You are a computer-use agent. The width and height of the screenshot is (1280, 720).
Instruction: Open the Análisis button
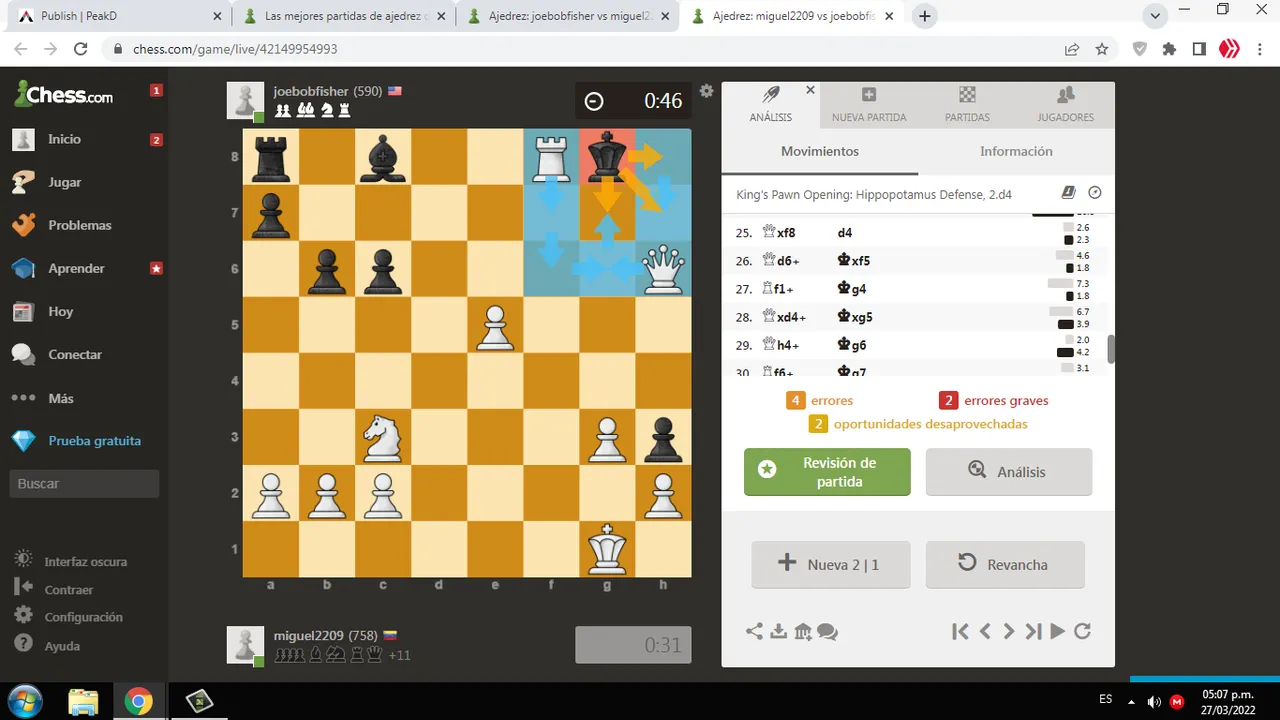[1009, 472]
